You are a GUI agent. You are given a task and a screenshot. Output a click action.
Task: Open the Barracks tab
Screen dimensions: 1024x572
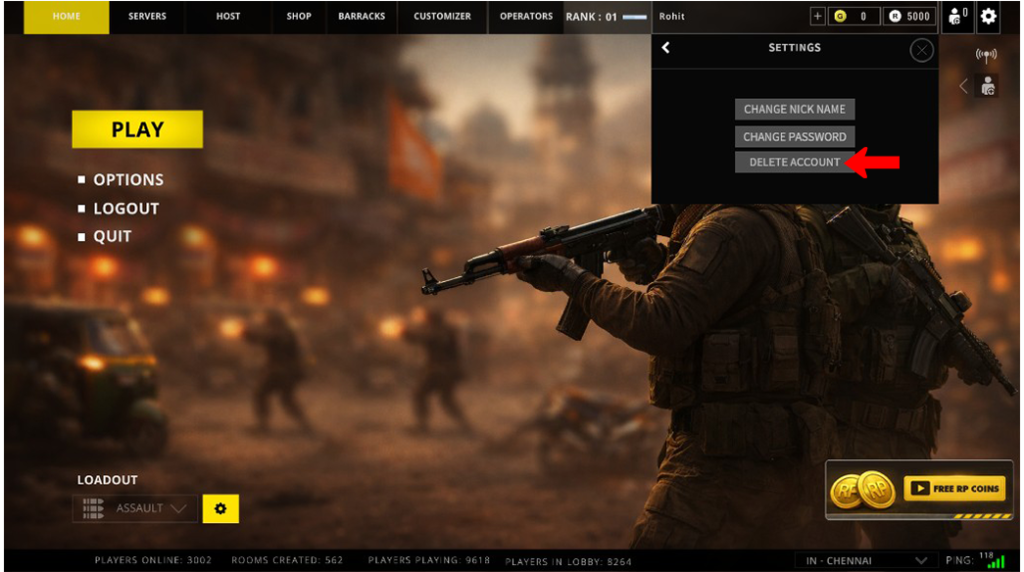(x=361, y=16)
